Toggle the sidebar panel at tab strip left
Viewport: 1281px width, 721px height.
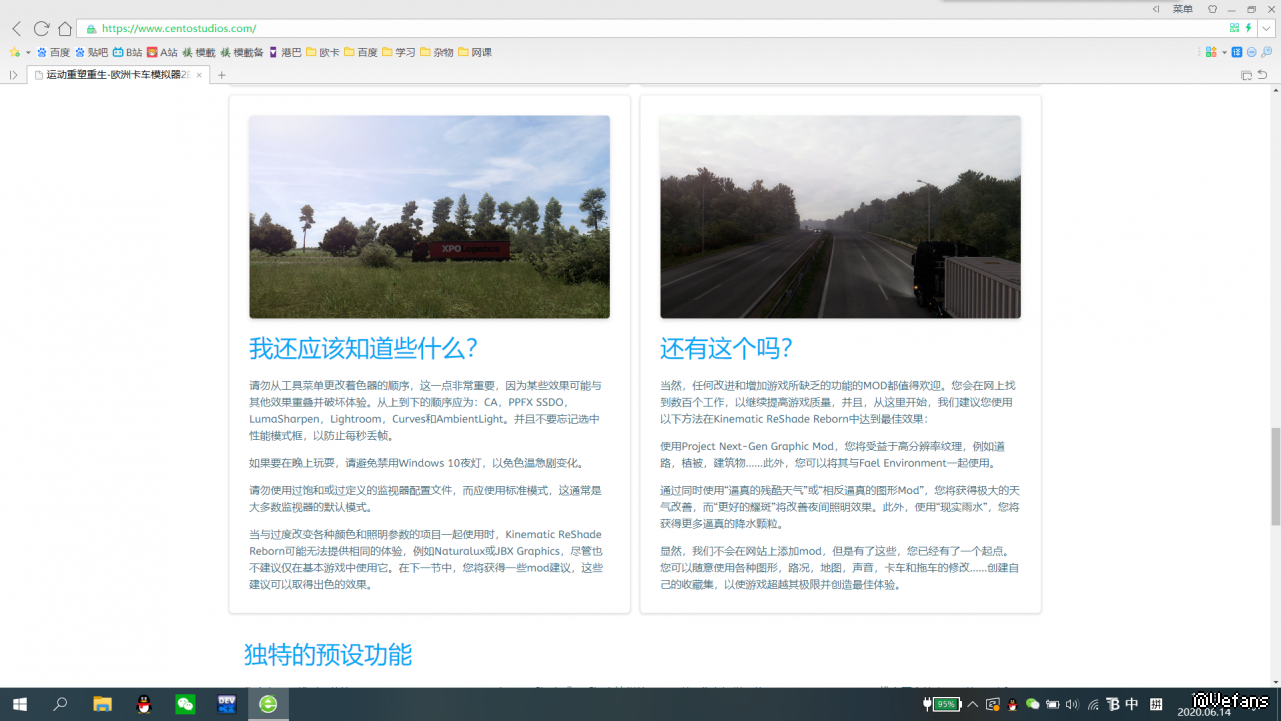[x=13, y=75]
